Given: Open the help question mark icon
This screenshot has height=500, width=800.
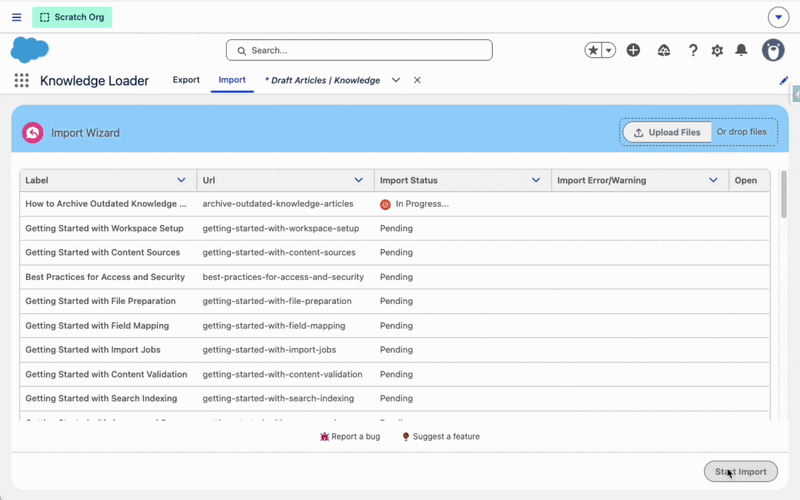Looking at the screenshot, I should (692, 50).
